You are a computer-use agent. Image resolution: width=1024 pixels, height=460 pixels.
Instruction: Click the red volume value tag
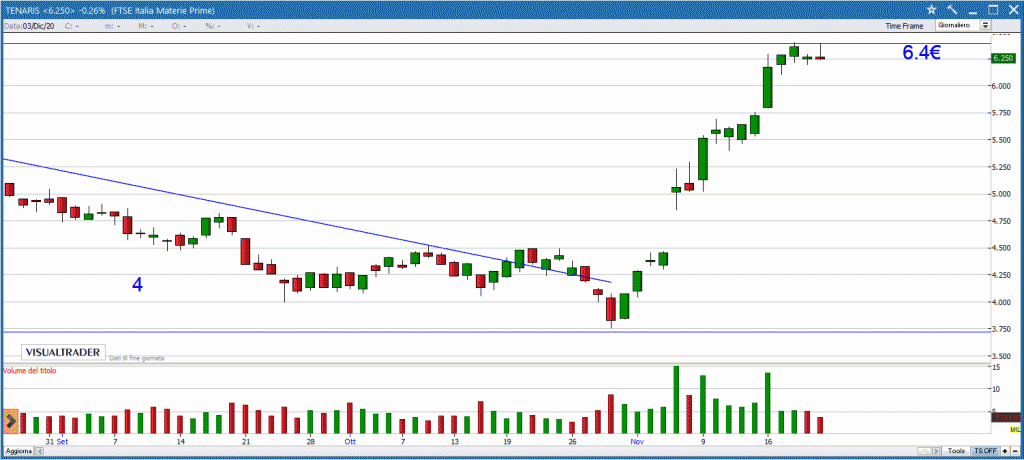[1006, 417]
